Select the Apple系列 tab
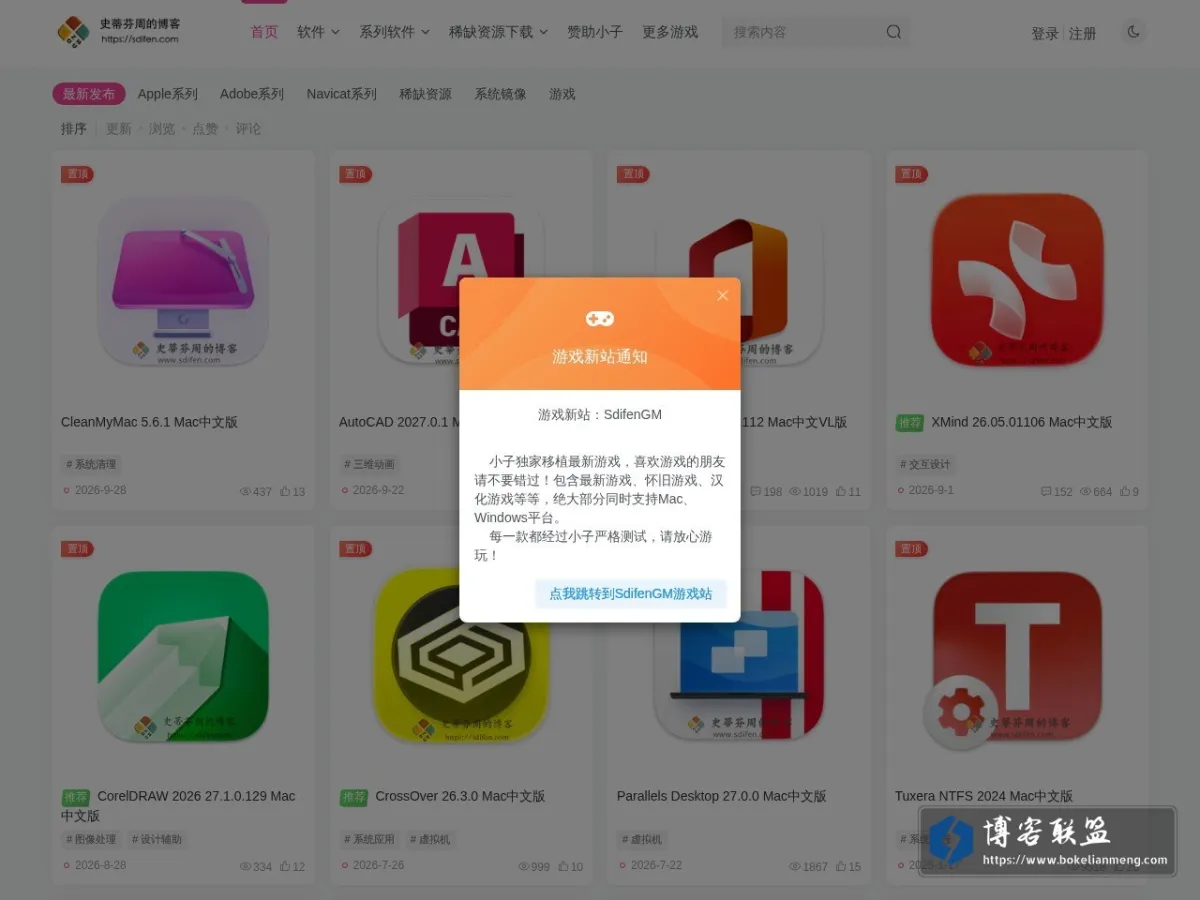 pos(168,94)
